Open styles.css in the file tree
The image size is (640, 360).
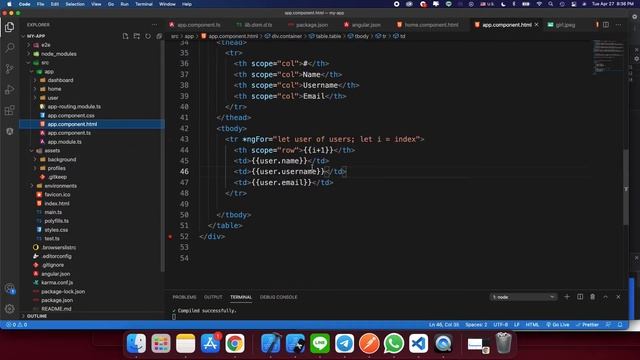click(x=56, y=230)
